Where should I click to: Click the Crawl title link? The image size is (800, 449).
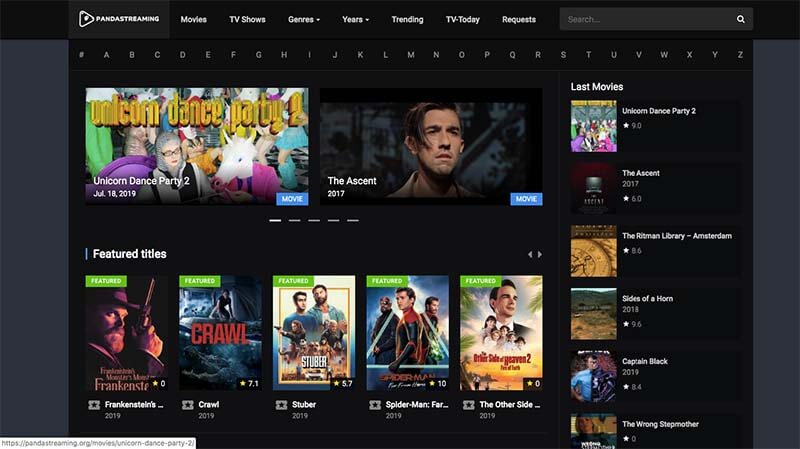click(x=209, y=405)
